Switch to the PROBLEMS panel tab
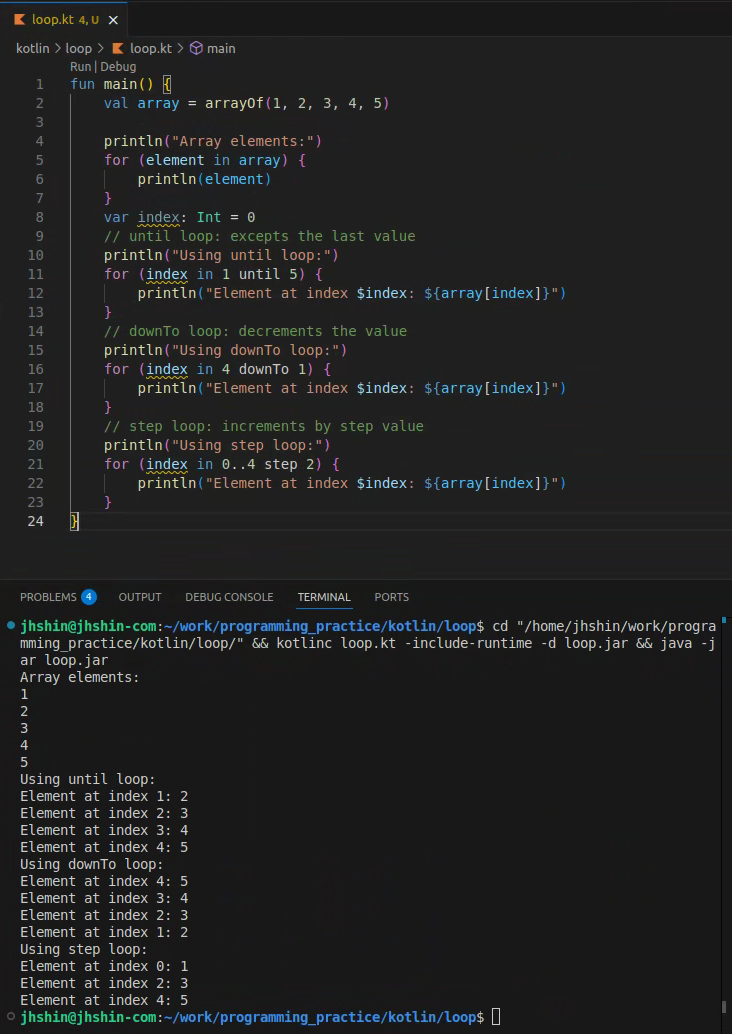732x1034 pixels. click(x=48, y=597)
